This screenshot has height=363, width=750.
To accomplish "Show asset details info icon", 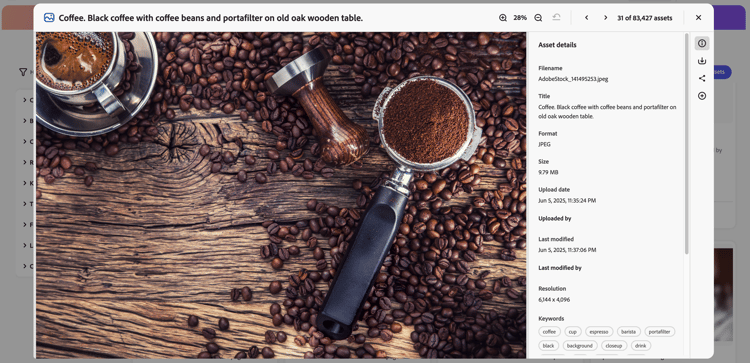I will [702, 44].
